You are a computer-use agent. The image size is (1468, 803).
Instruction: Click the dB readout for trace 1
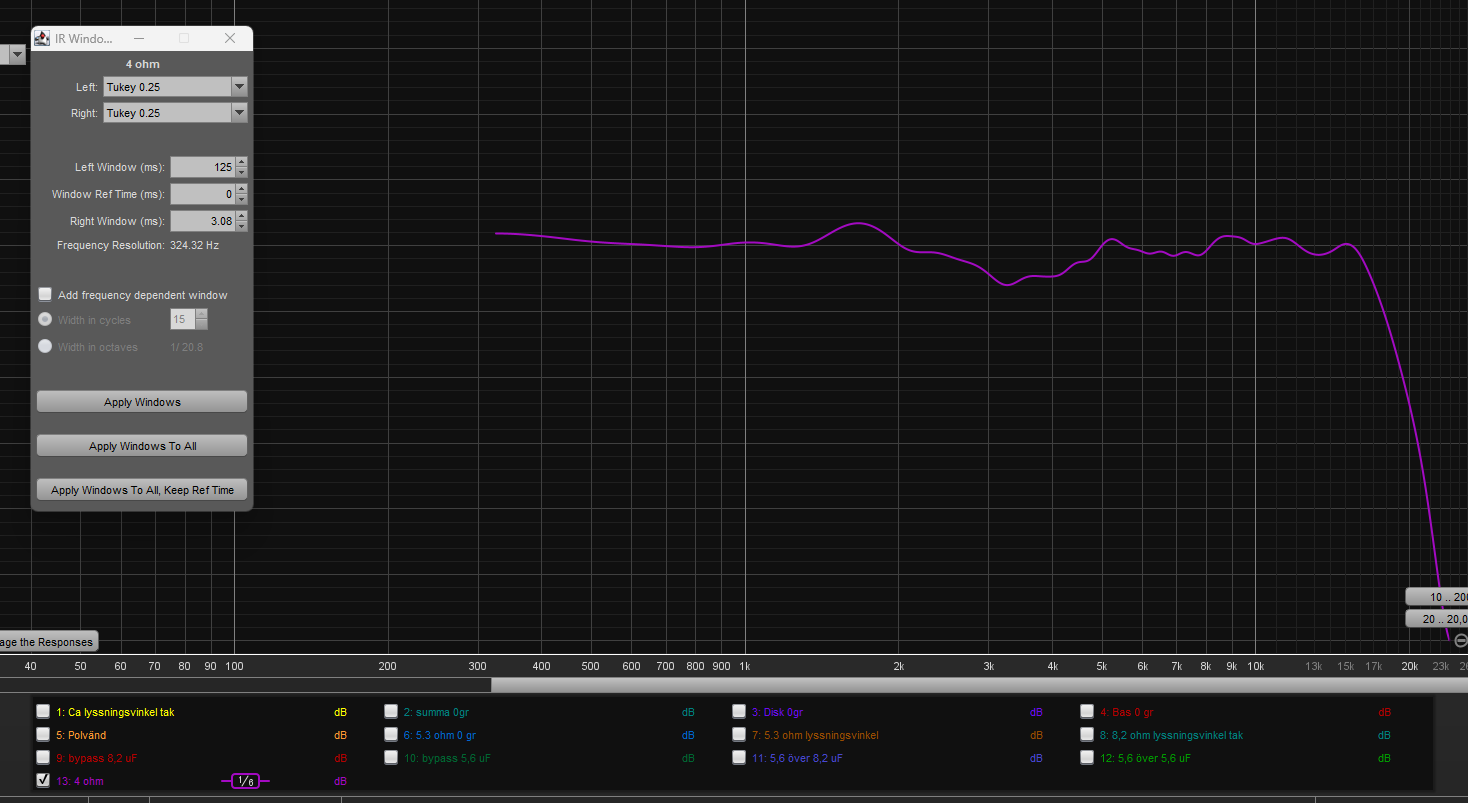click(x=340, y=712)
